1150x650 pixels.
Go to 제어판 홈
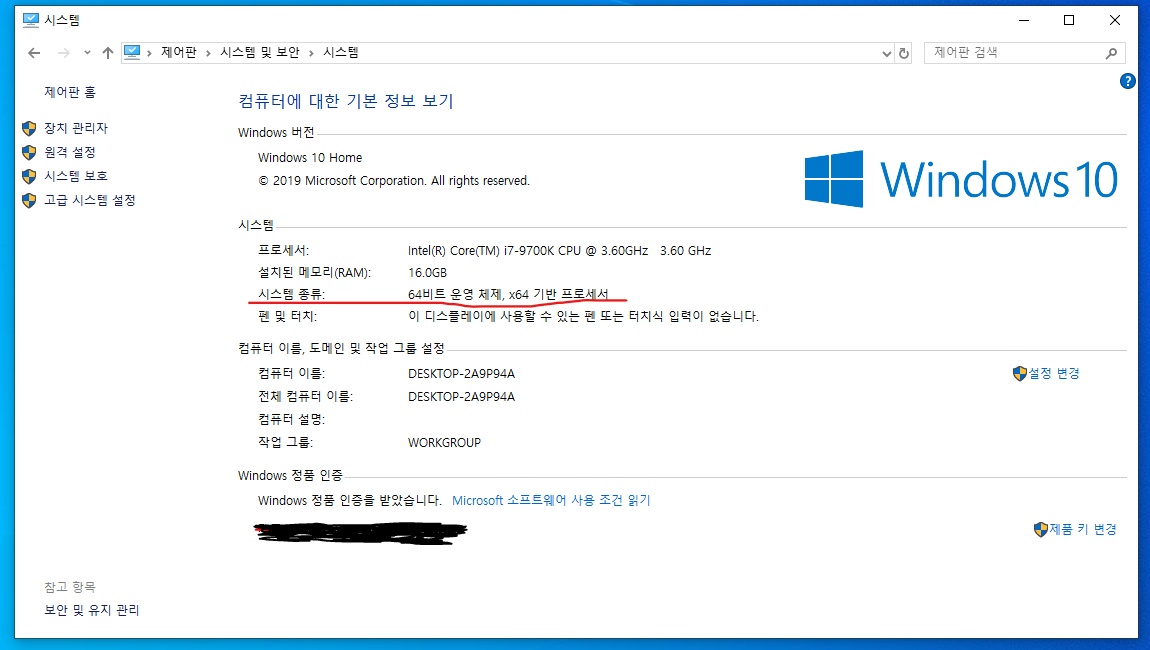pyautogui.click(x=70, y=92)
